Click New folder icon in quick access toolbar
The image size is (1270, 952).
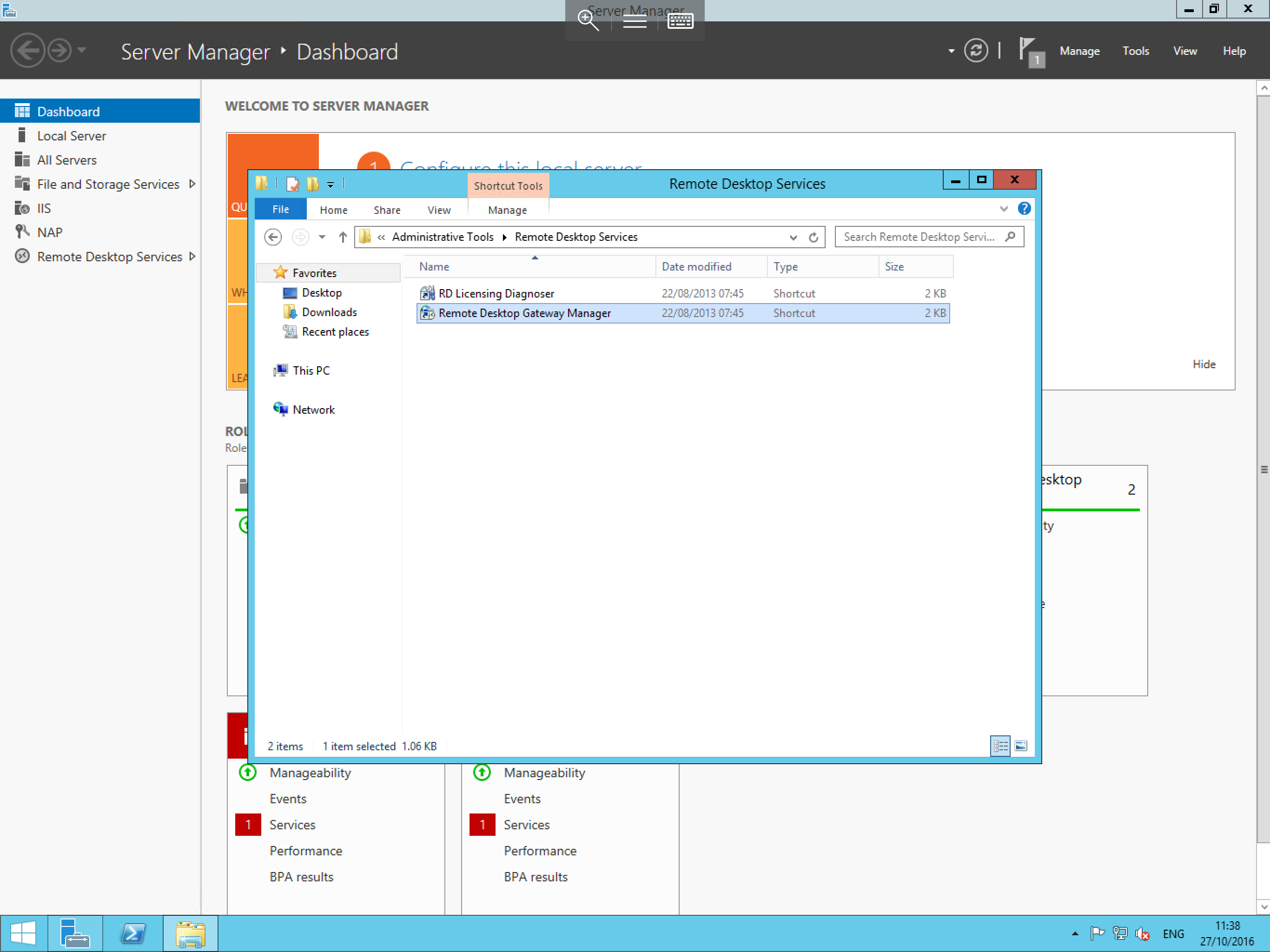click(312, 184)
